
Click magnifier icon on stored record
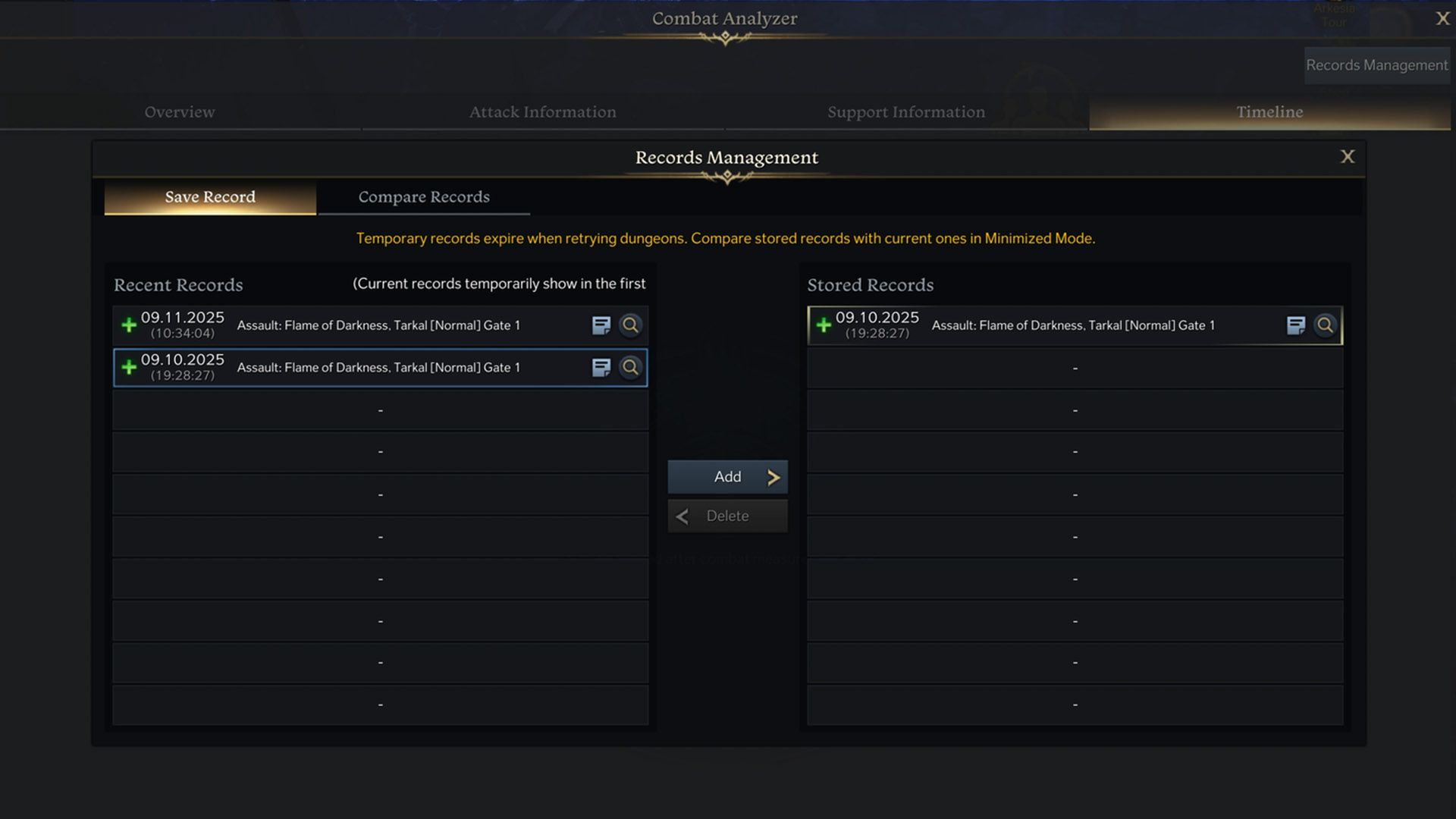coord(1325,325)
